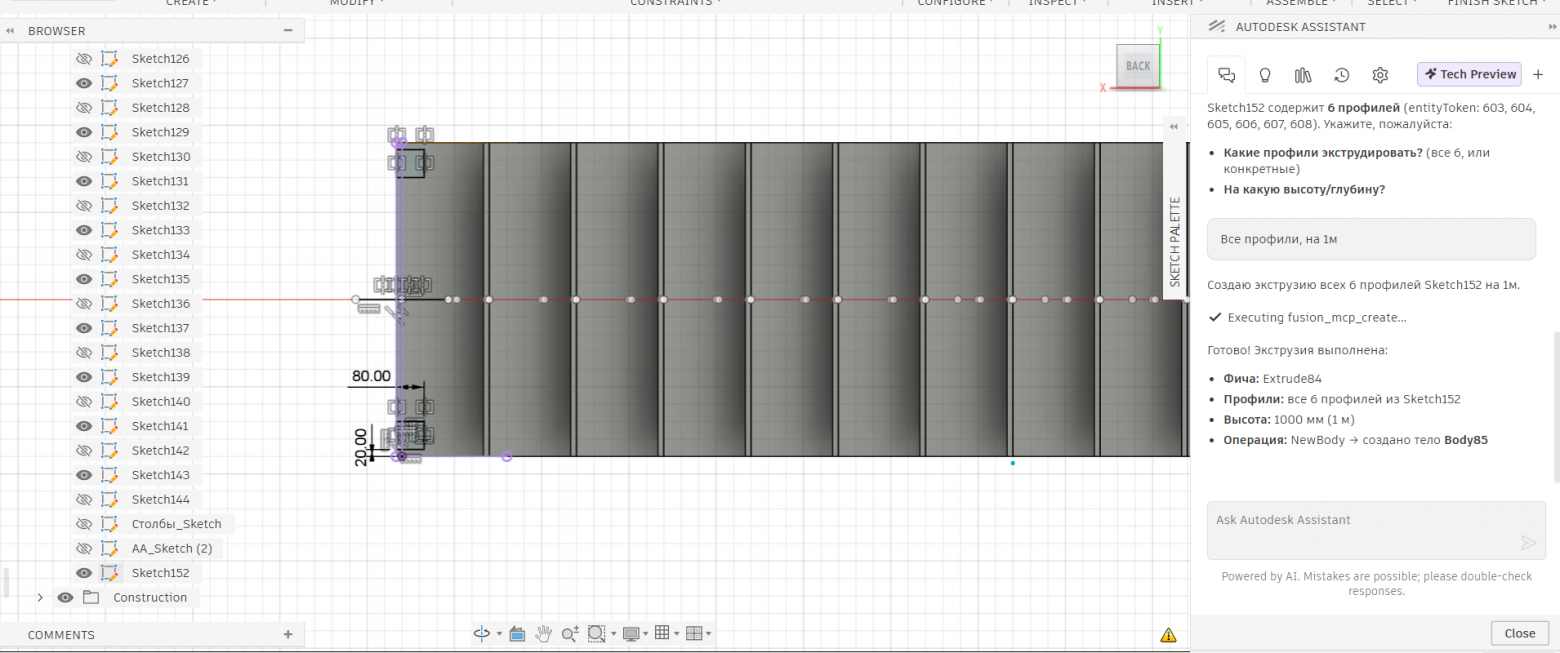
Task: Select the Orbit navigation tool
Action: click(482, 633)
